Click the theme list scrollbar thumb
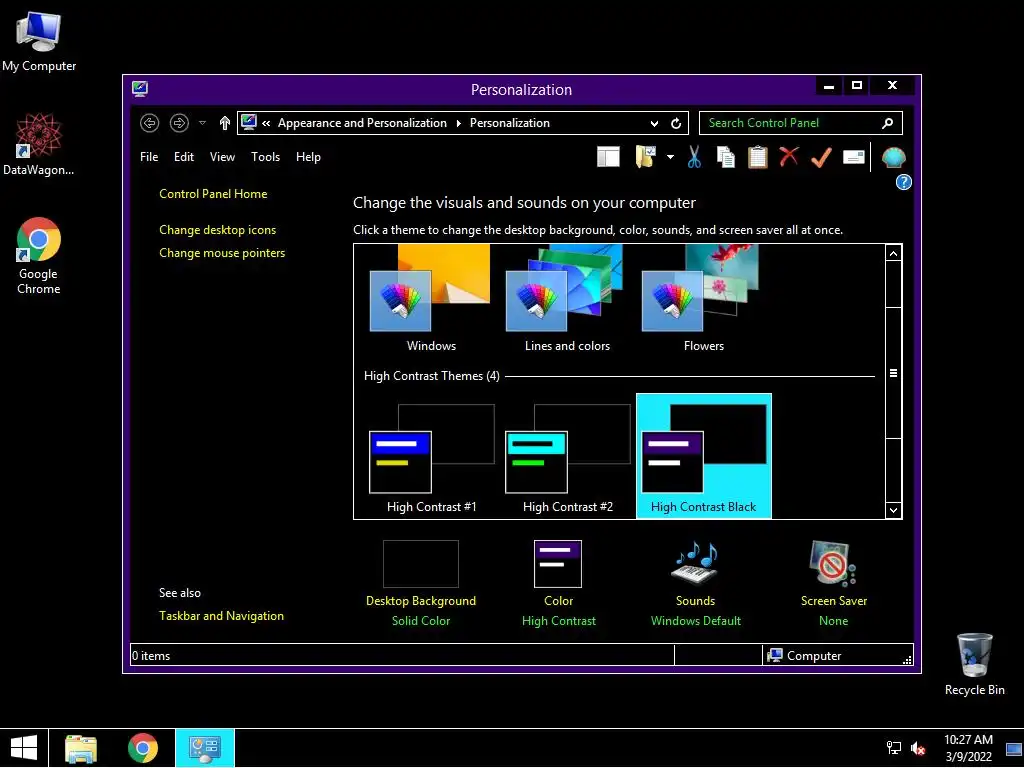The image size is (1024, 768). (893, 373)
